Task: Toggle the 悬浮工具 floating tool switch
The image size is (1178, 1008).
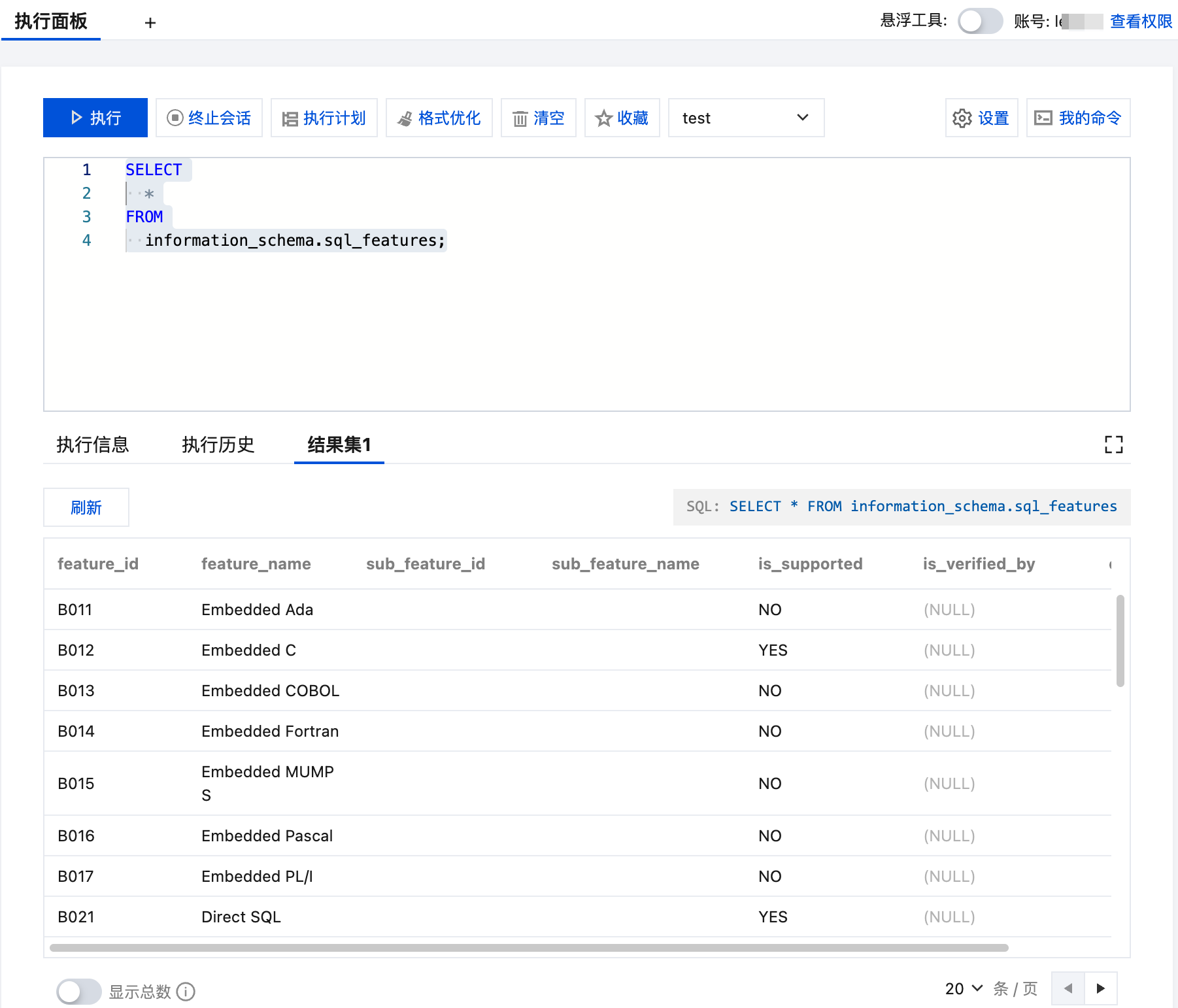Action: (980, 21)
